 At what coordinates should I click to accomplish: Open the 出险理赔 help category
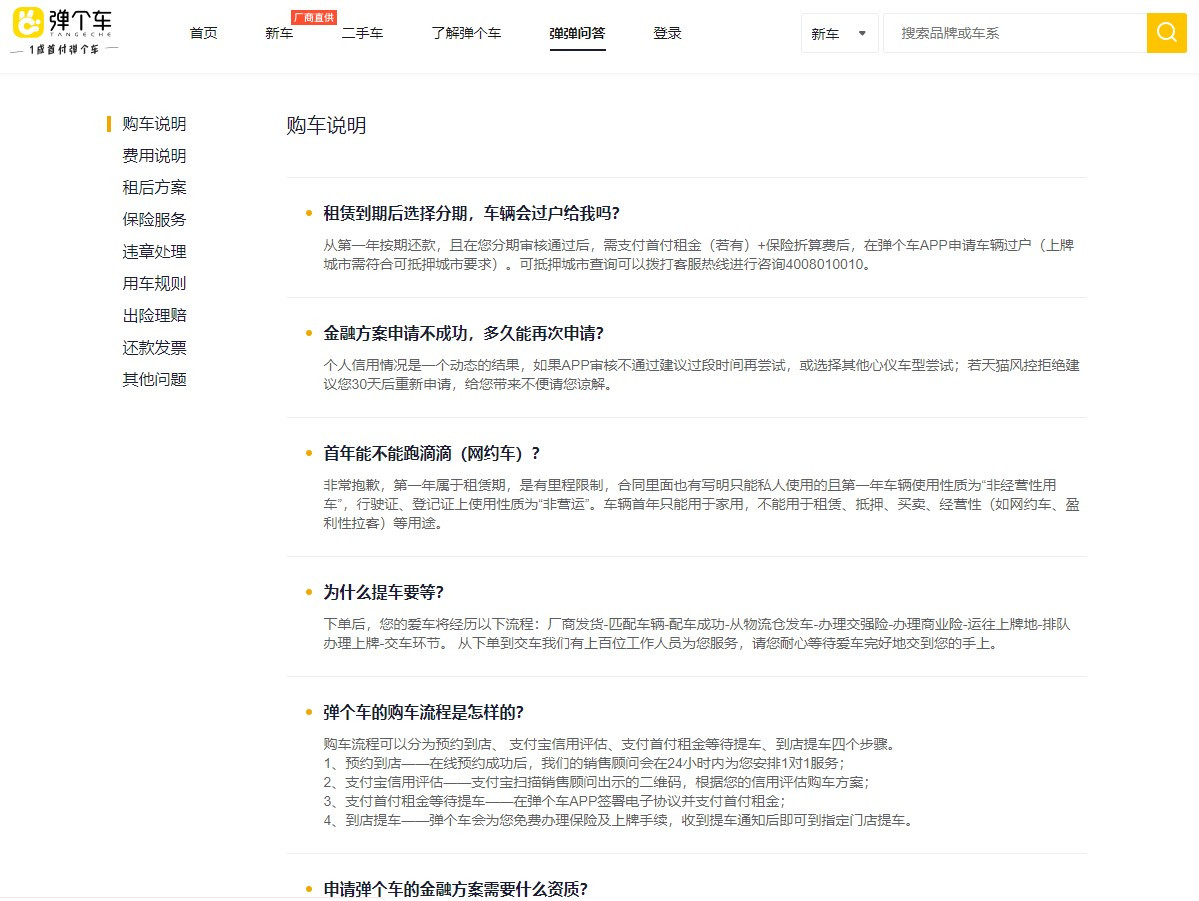tap(154, 316)
